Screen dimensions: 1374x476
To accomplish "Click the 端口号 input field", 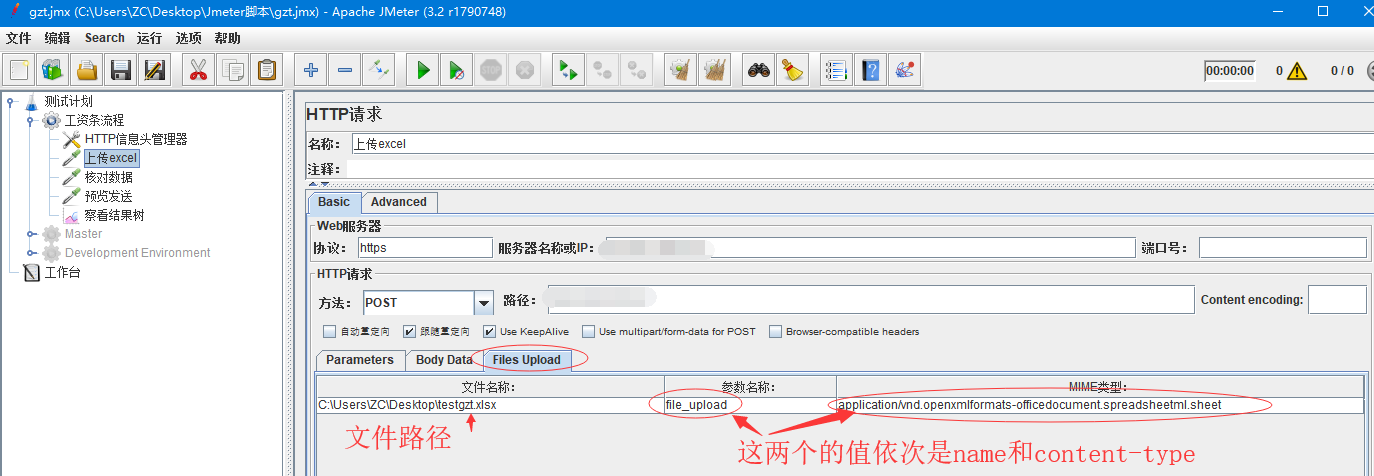I will [1282, 248].
